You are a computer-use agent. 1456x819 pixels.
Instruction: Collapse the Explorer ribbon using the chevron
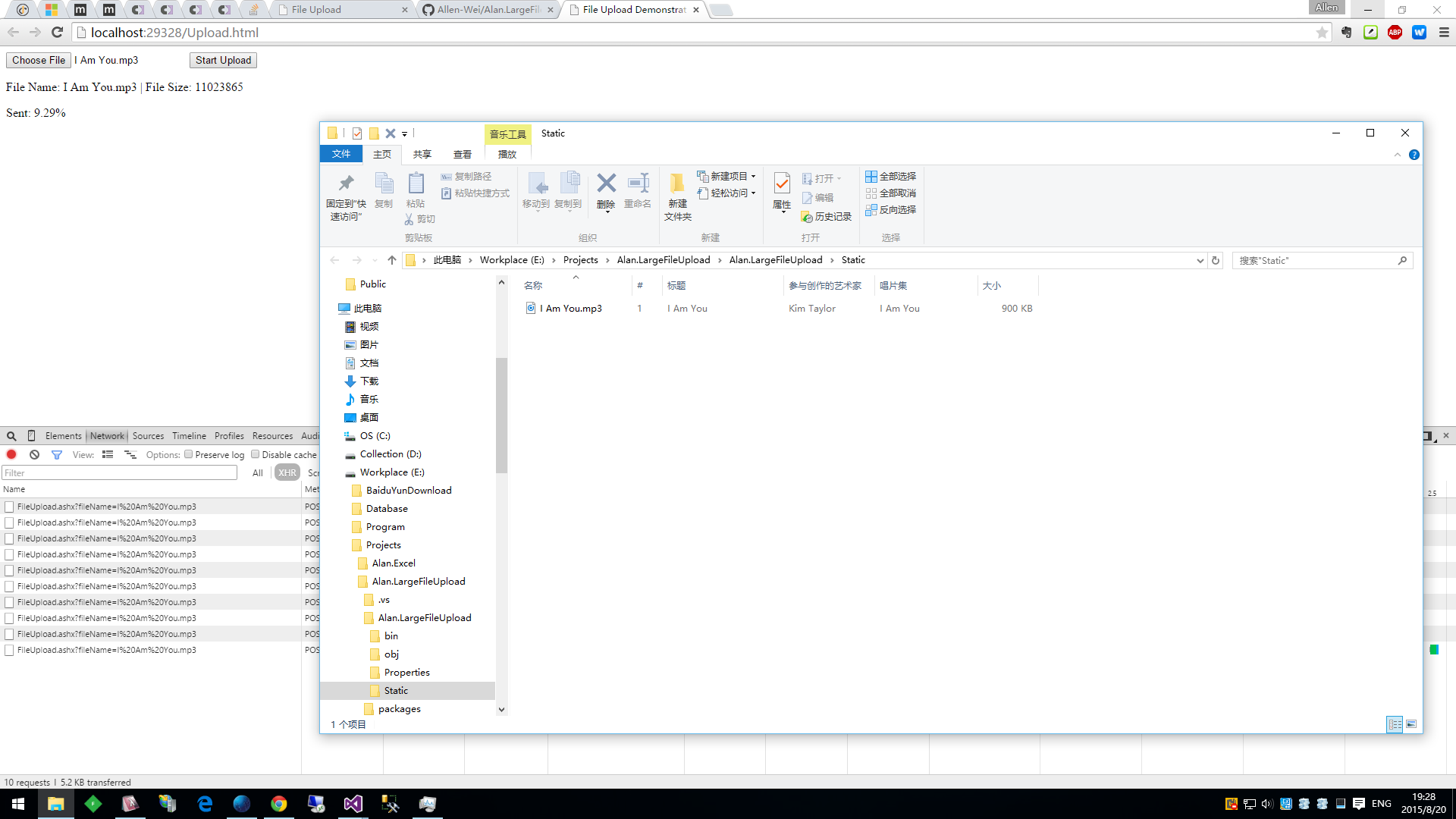[1398, 155]
